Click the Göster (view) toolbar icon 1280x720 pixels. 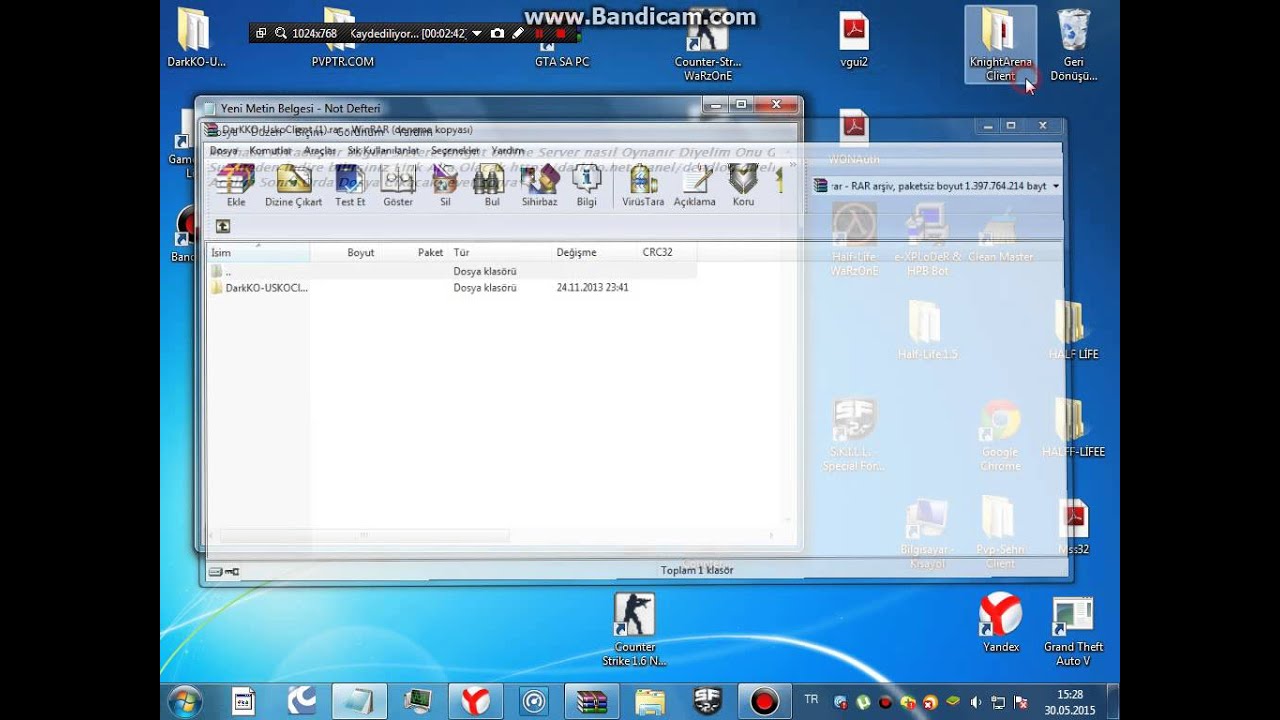click(398, 185)
